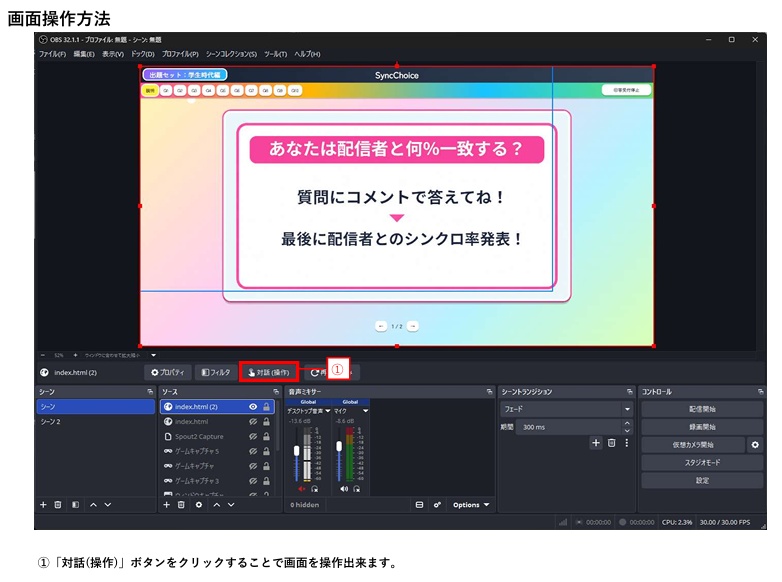Open ツール(T) menu

(275, 54)
